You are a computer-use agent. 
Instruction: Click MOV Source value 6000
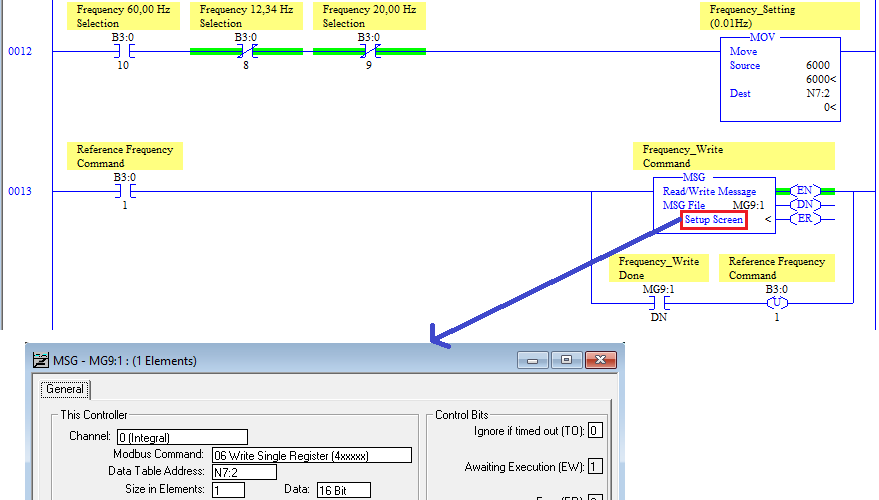[x=818, y=65]
